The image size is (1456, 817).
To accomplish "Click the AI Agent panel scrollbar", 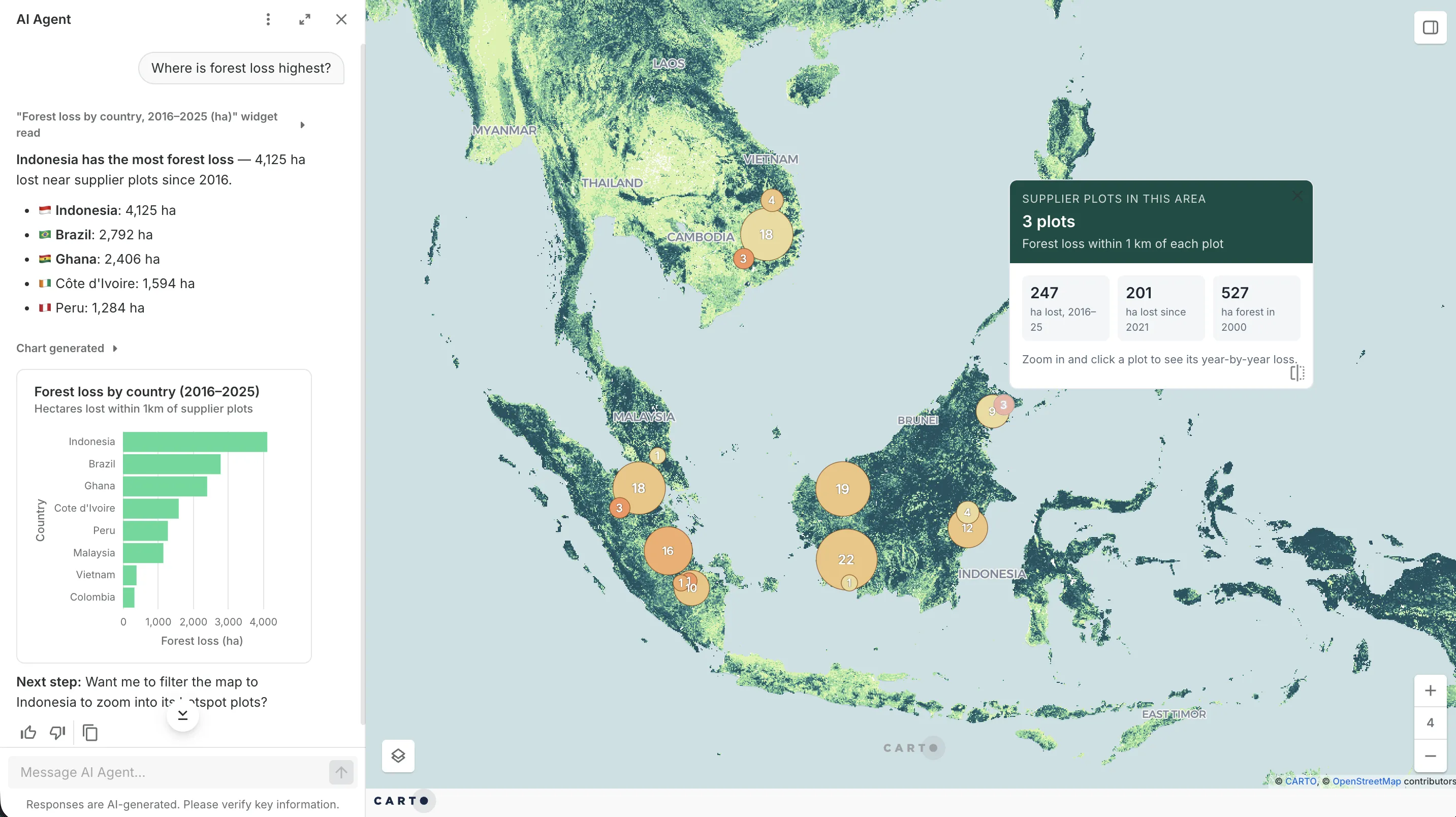I will pos(362,385).
